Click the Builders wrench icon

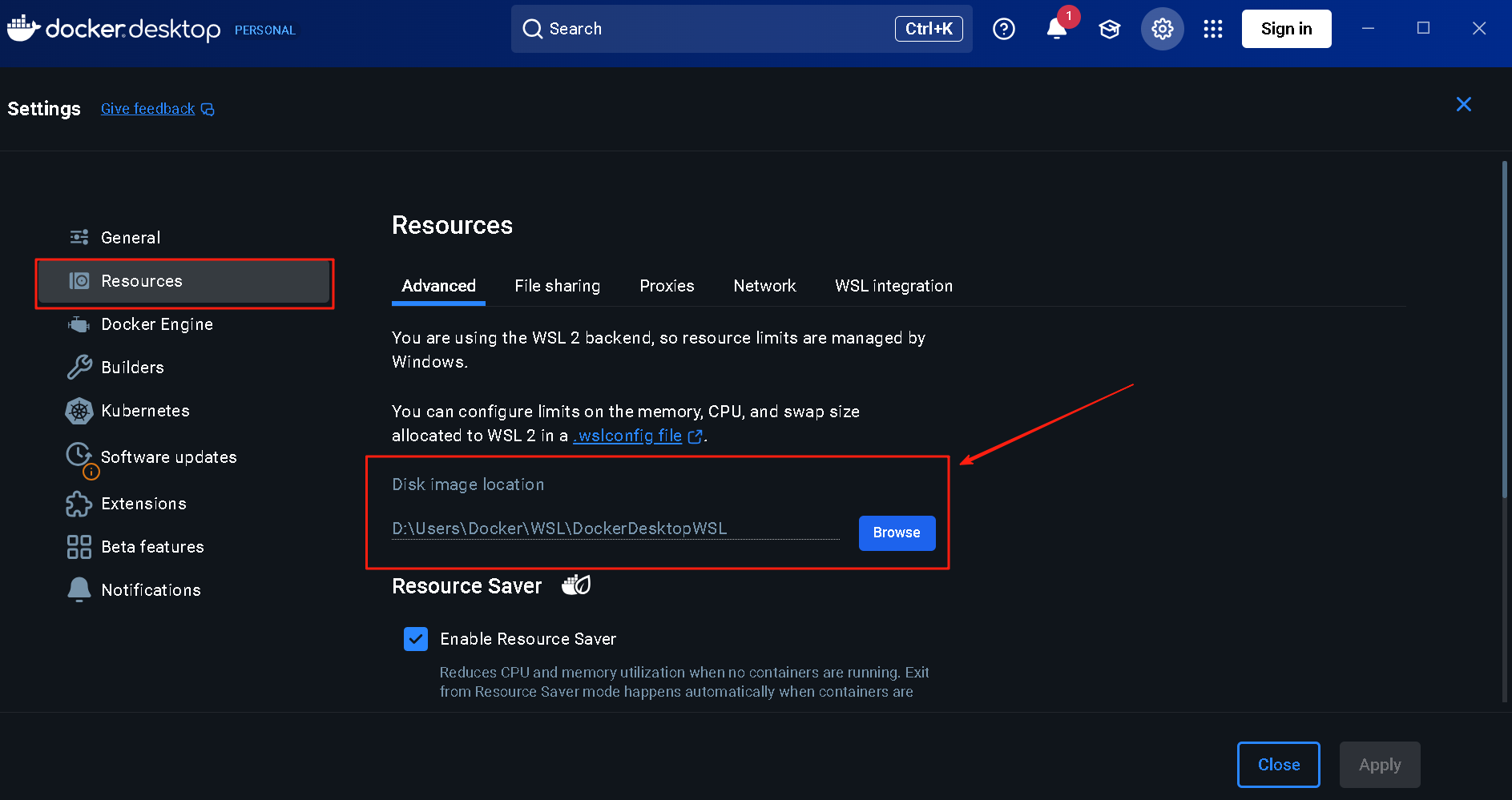pos(79,367)
